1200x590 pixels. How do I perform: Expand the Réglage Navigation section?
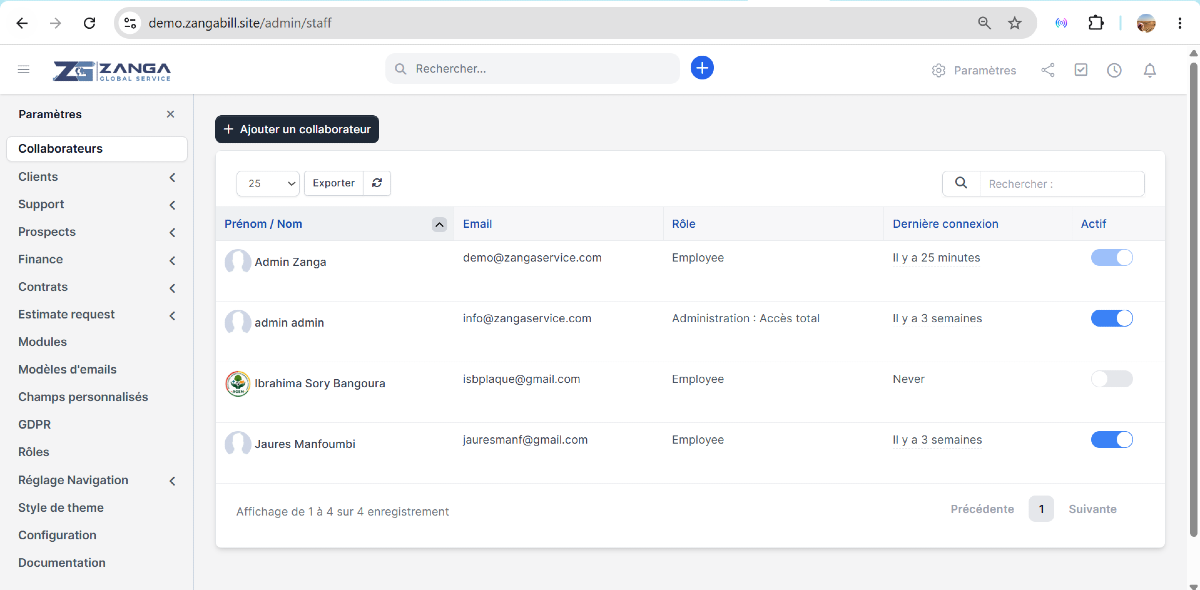172,481
